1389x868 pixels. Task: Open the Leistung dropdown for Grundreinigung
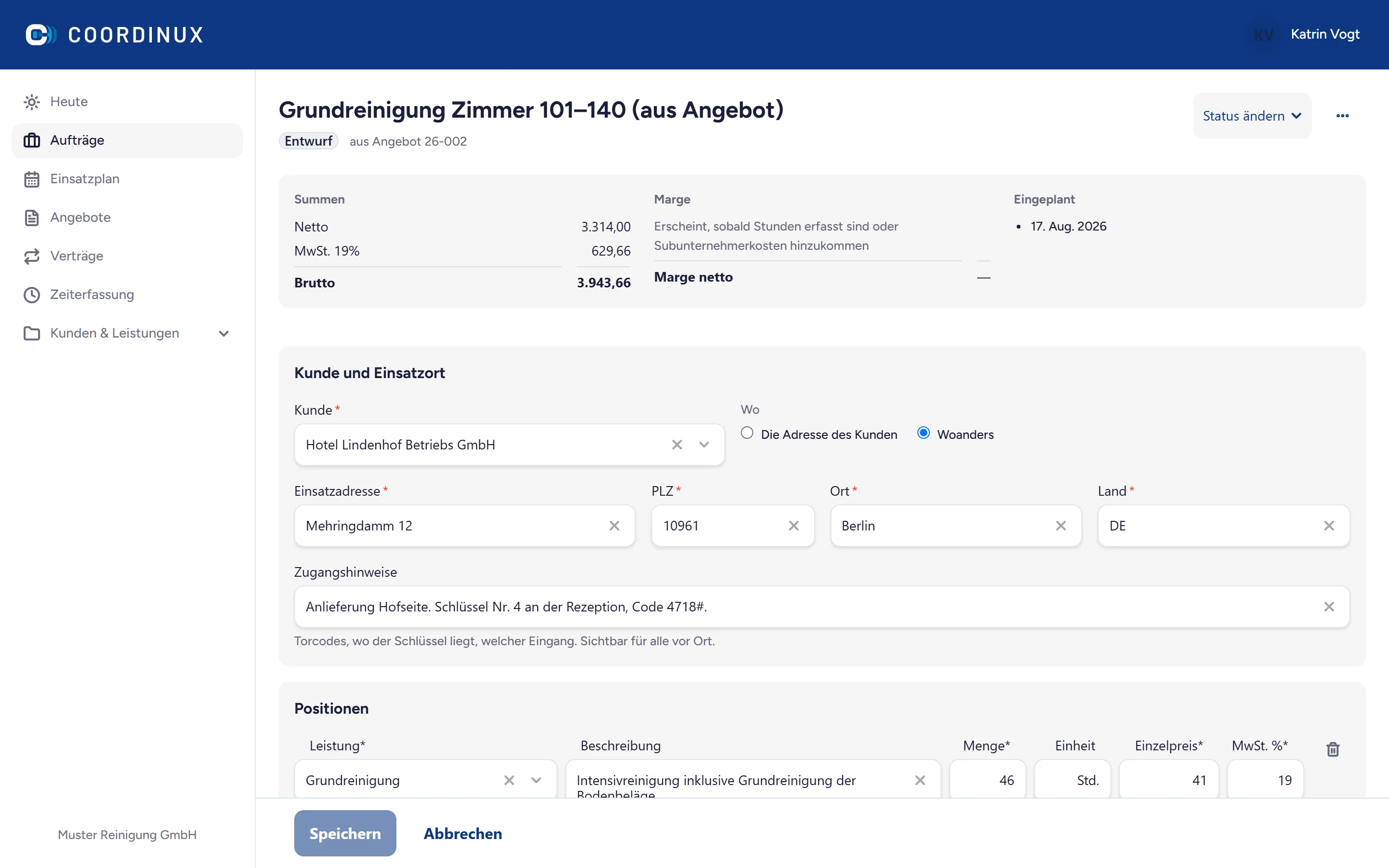(x=536, y=780)
